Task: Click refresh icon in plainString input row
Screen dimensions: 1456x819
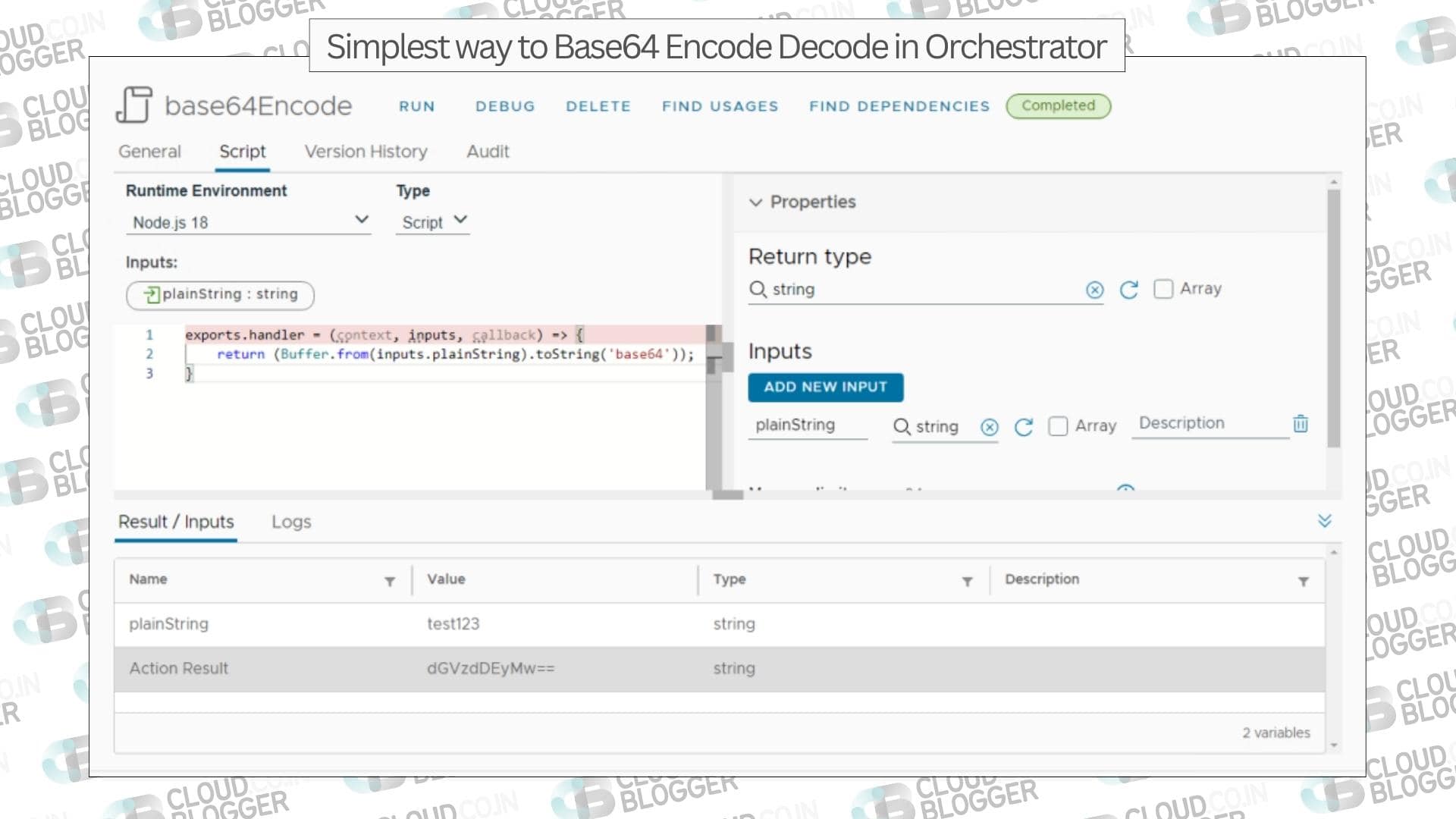Action: tap(1024, 427)
